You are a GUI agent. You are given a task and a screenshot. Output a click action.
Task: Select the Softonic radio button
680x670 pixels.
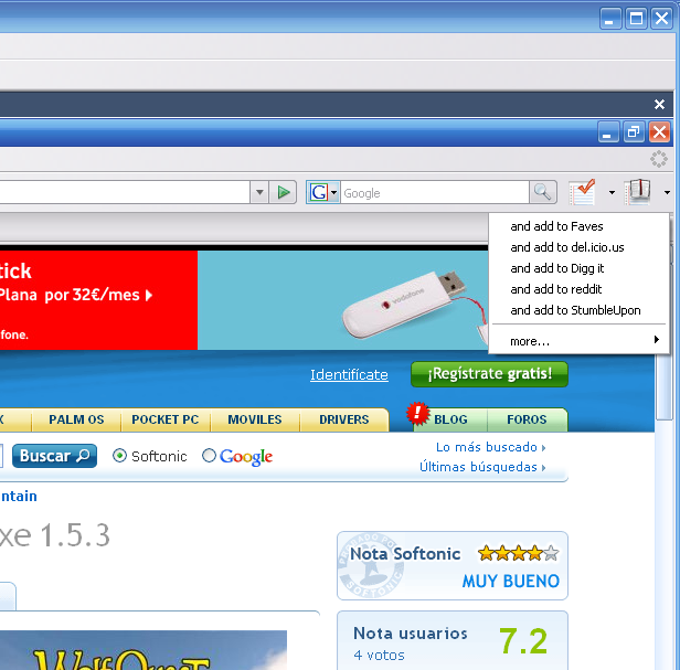(x=120, y=456)
